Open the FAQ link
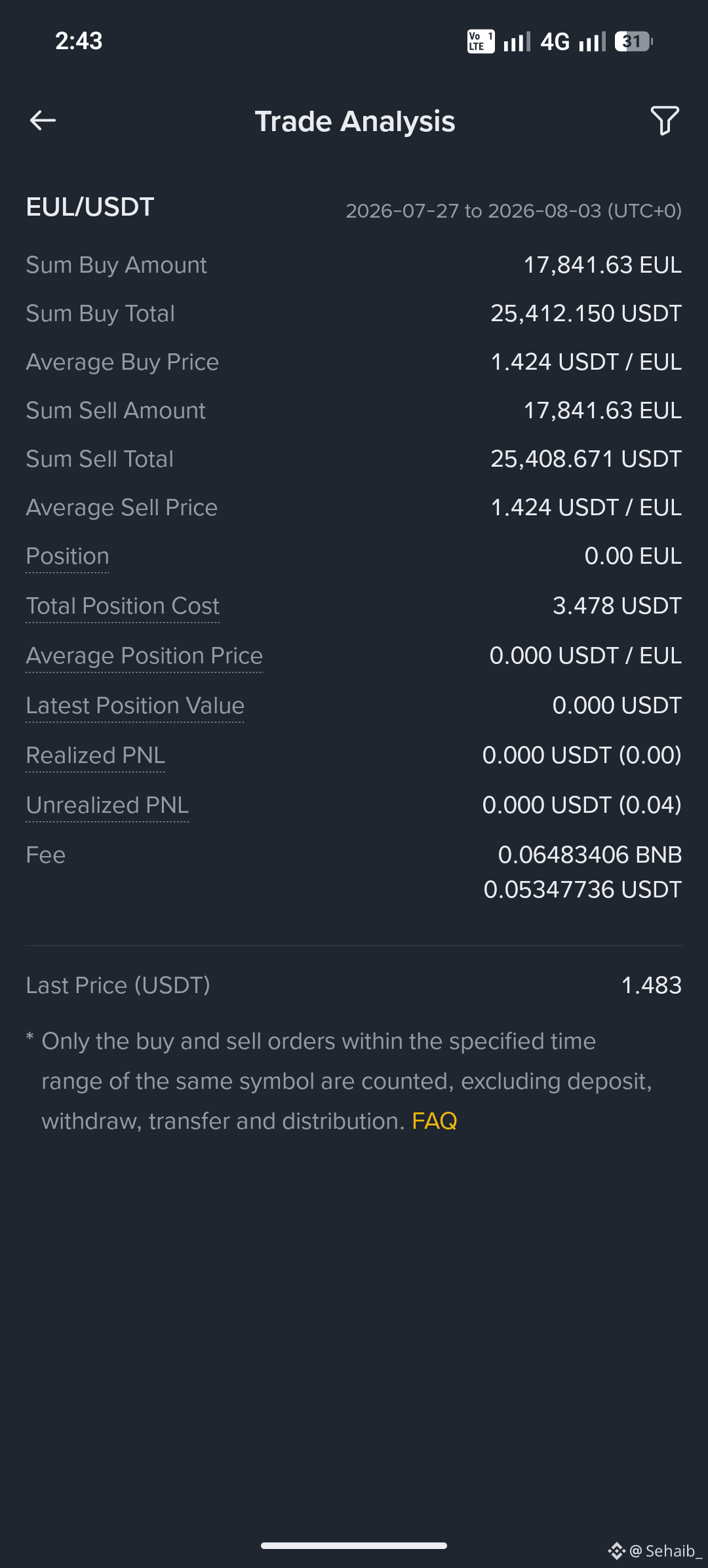 (434, 1121)
